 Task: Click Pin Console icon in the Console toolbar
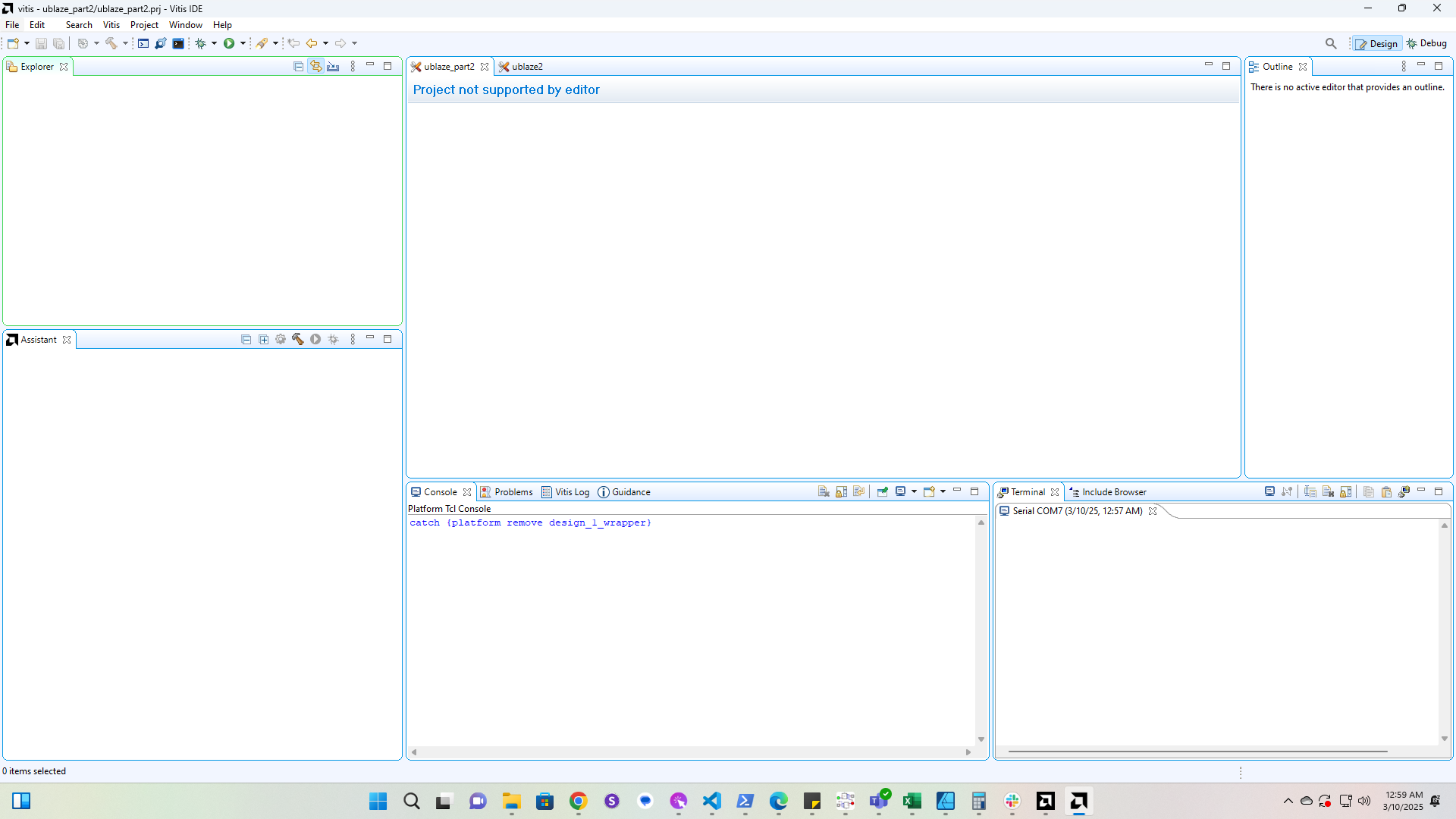tap(883, 492)
